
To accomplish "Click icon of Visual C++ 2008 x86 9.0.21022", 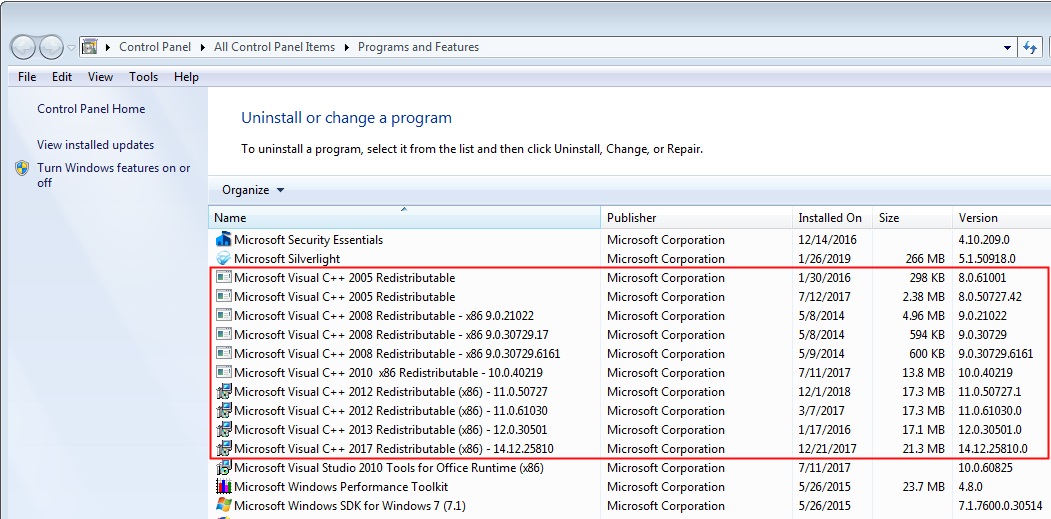I will pyautogui.click(x=223, y=315).
